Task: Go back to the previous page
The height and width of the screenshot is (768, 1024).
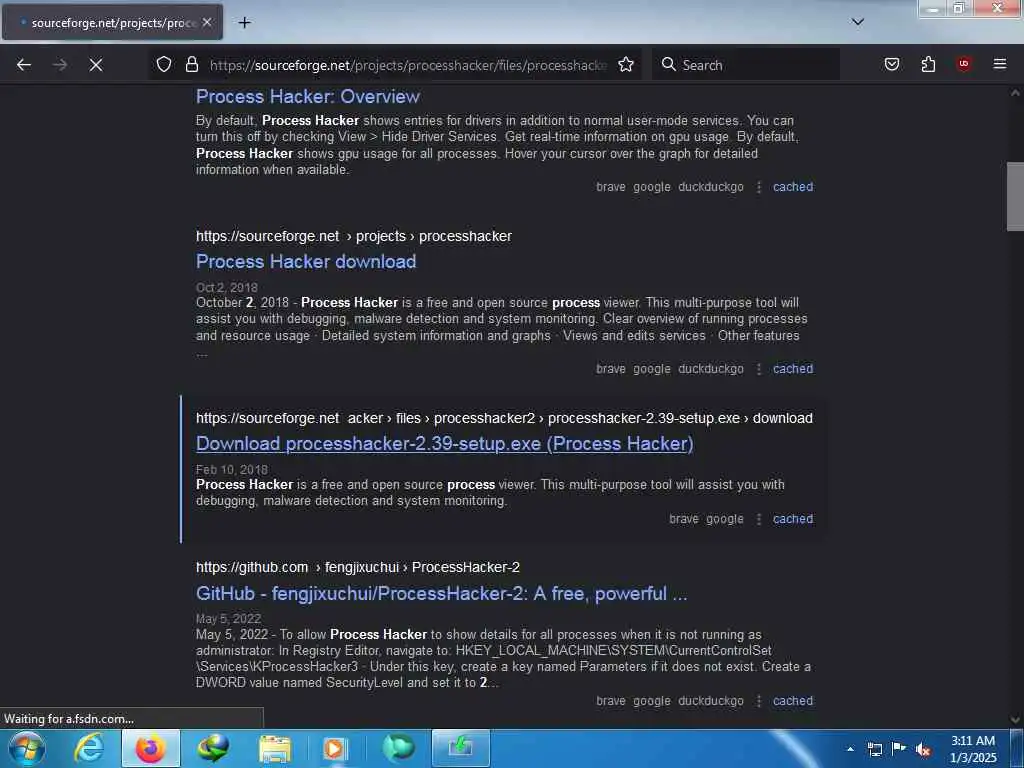Action: pos(24,65)
